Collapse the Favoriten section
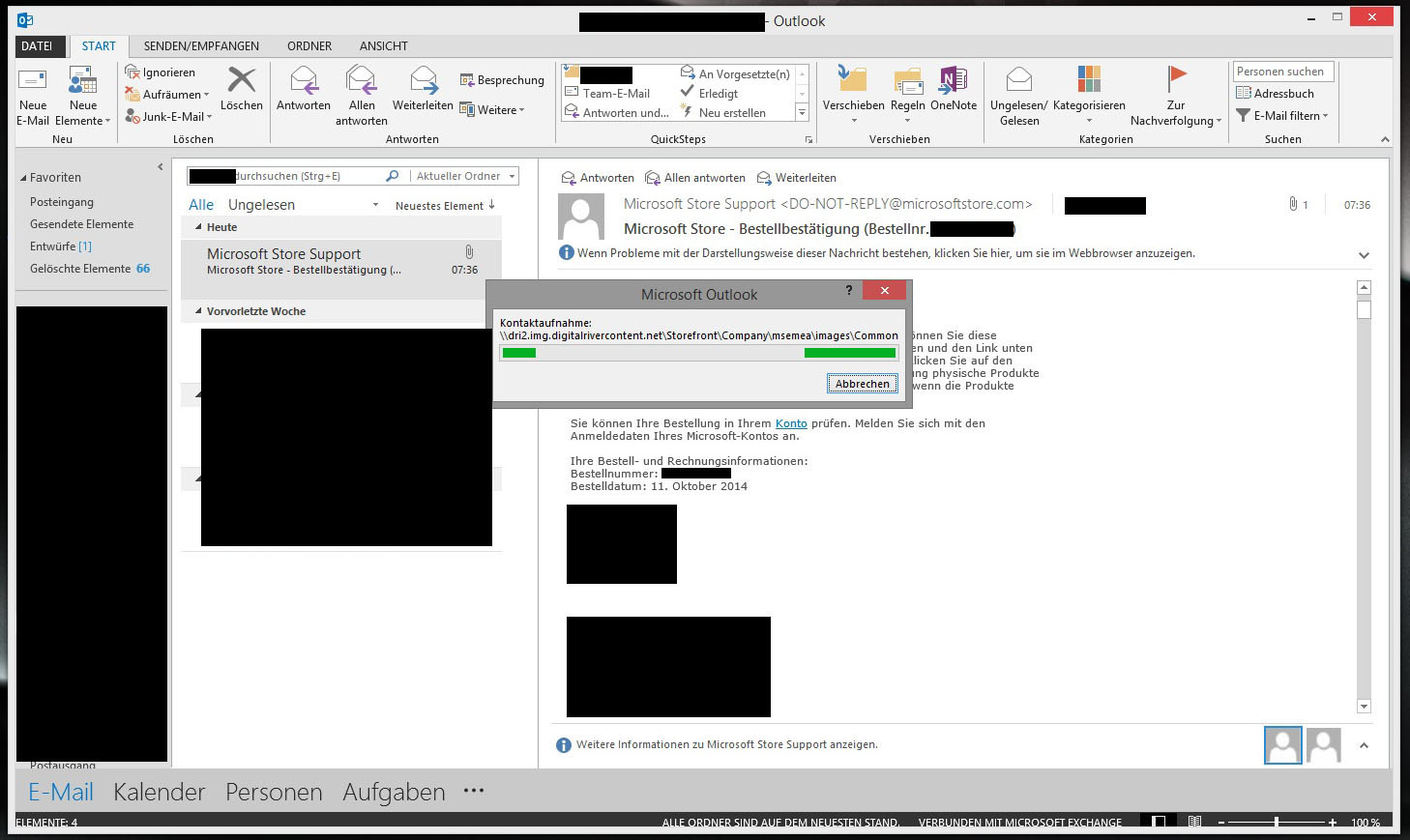Screen dimensions: 1410x840 [23, 178]
